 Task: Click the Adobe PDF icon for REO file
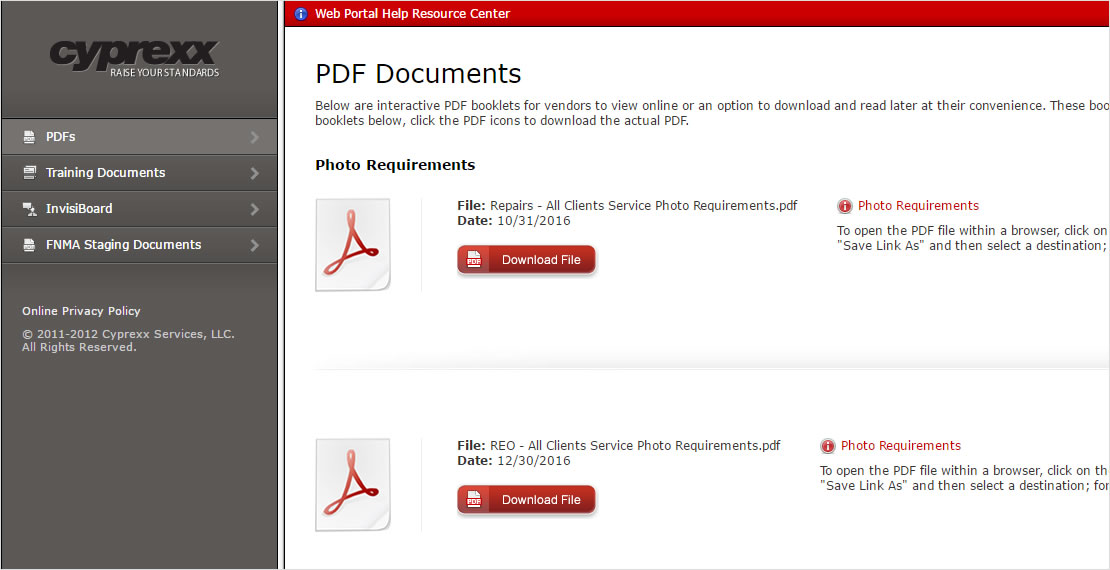tap(353, 485)
